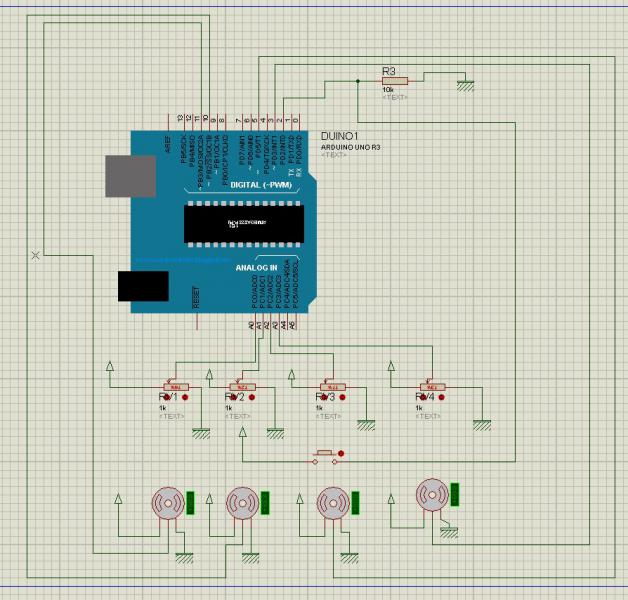
Task: Click the 1k value under RV4
Action: coord(419,408)
